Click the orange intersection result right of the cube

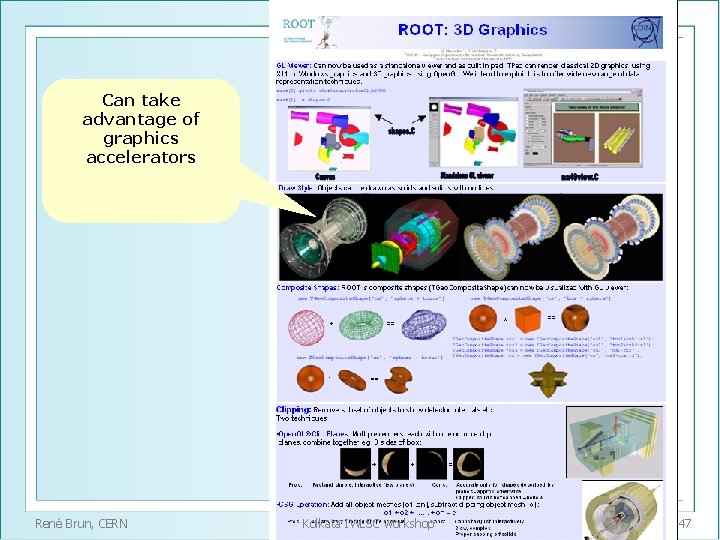point(575,318)
